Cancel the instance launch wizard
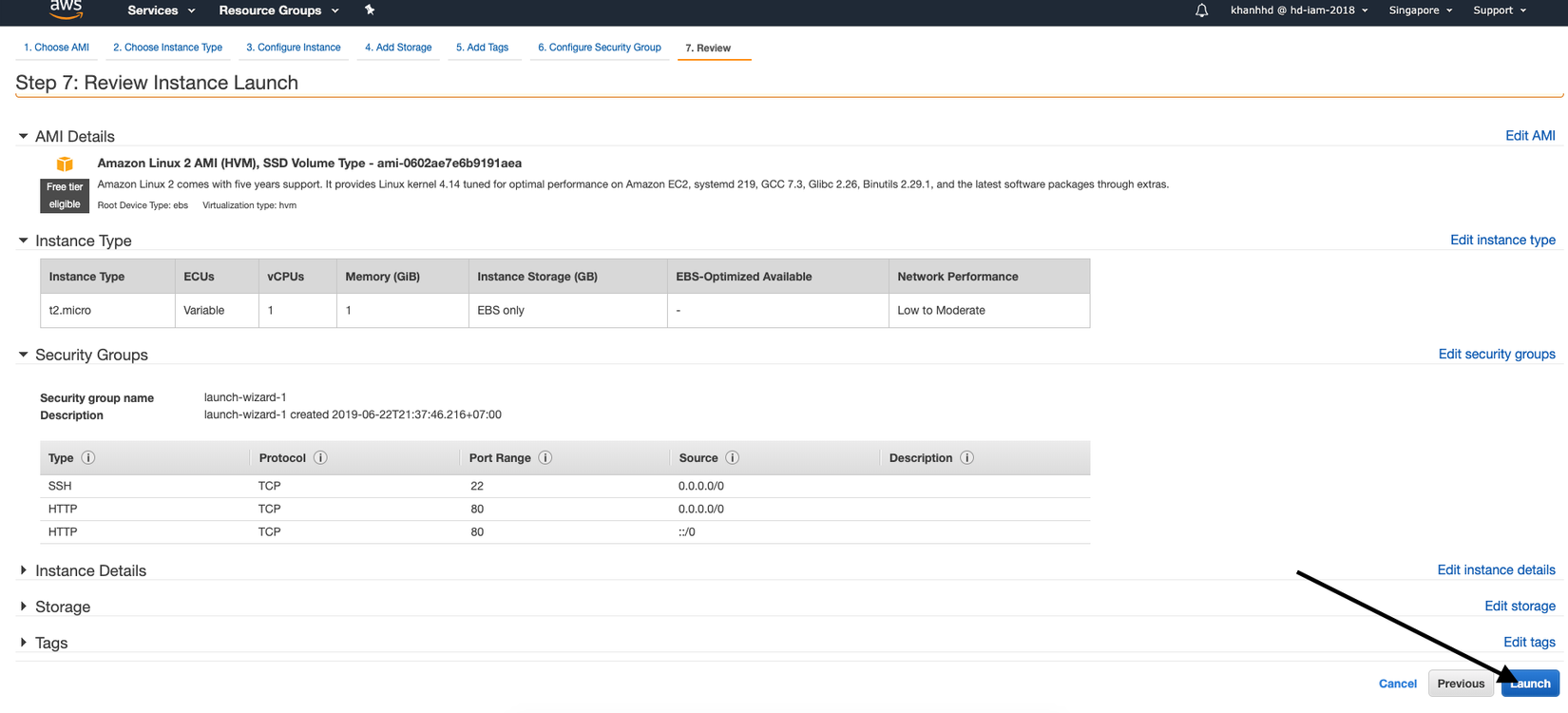The image size is (1568, 713). pyautogui.click(x=1398, y=684)
